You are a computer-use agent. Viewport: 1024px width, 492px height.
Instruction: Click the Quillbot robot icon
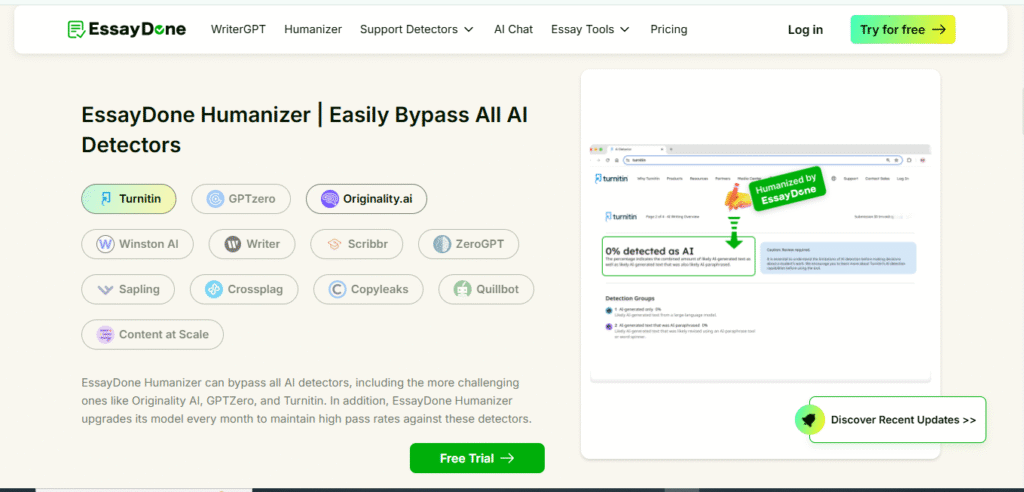coord(463,289)
